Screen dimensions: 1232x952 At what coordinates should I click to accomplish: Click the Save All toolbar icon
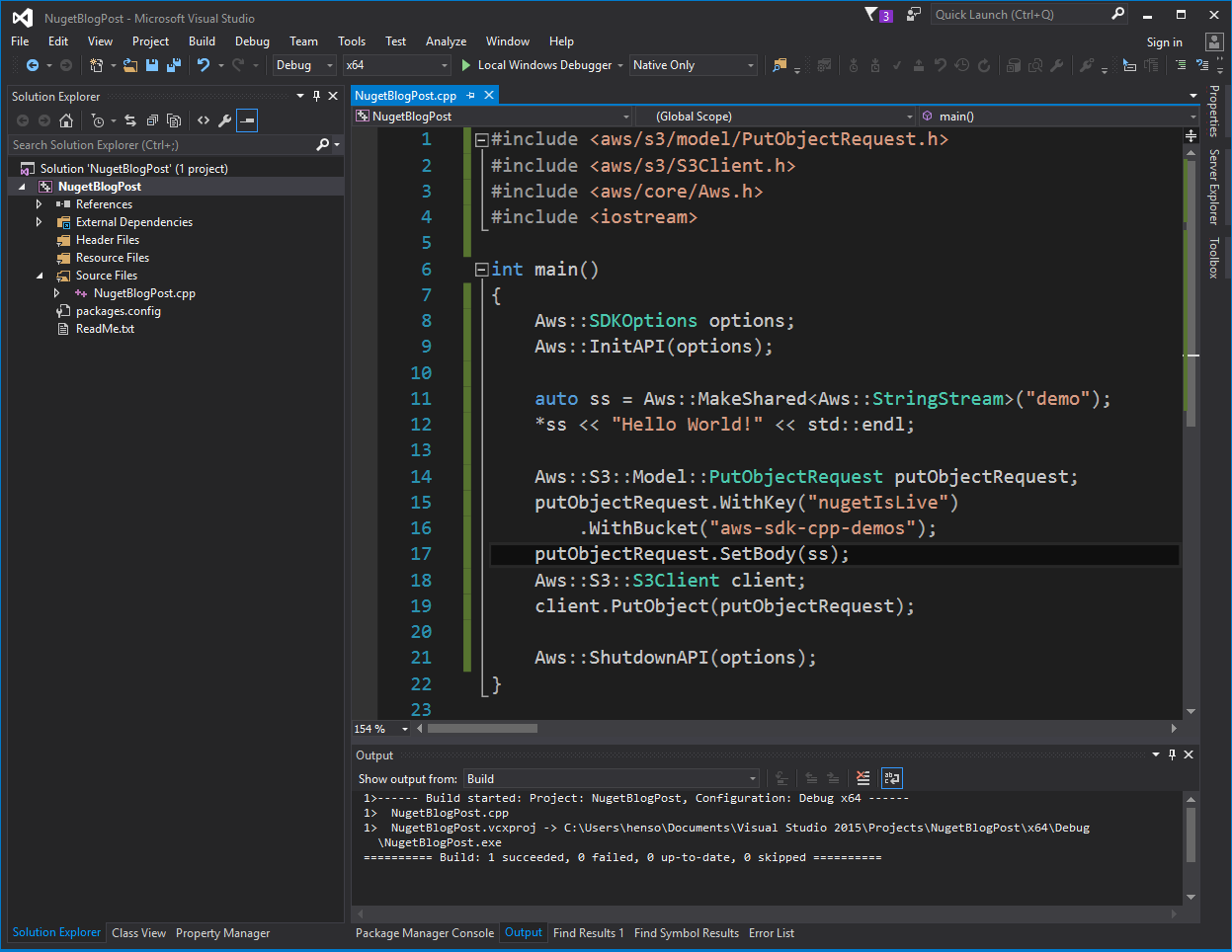173,65
